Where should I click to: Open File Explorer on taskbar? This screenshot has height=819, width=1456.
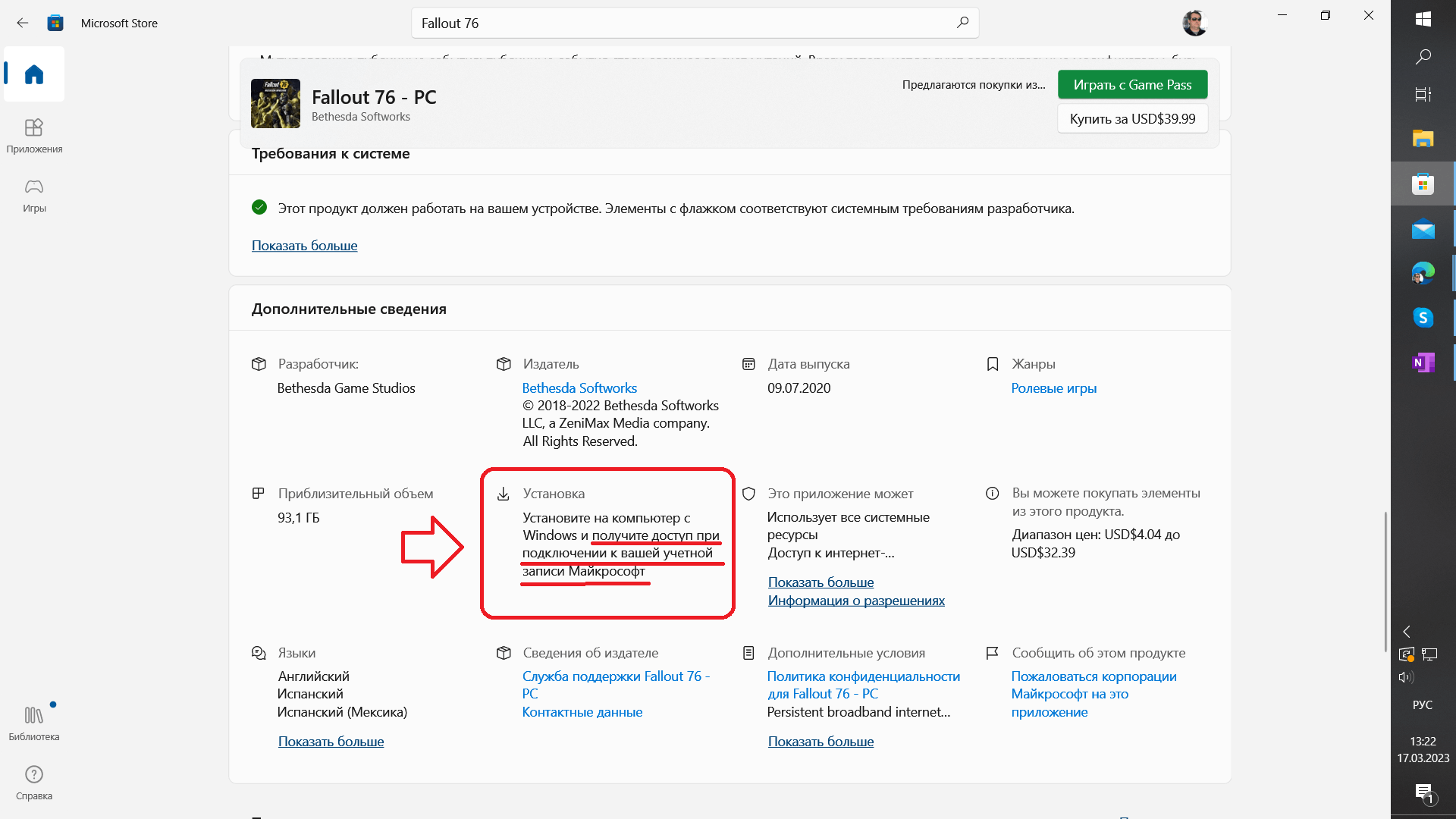1423,138
